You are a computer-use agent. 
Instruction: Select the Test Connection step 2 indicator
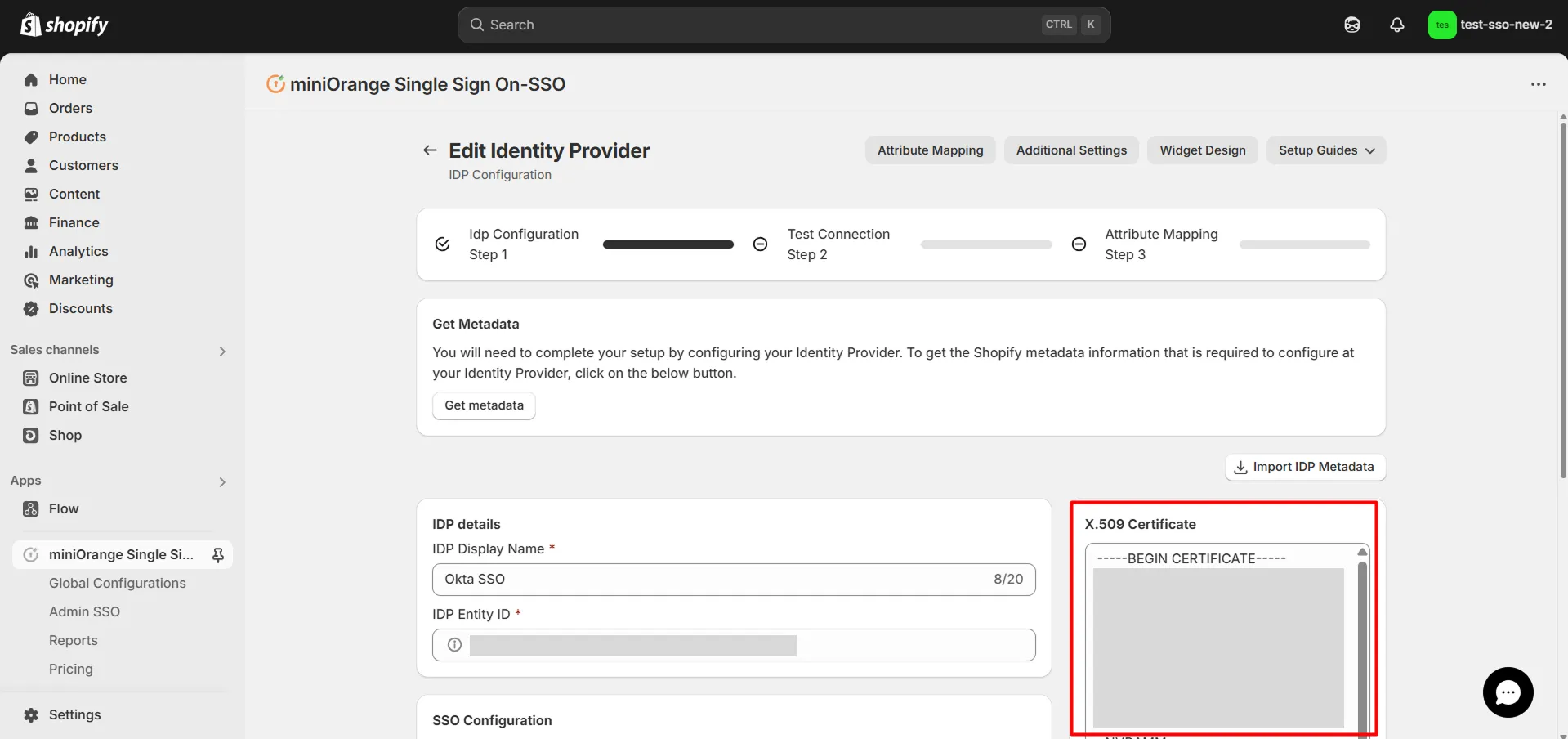760,244
